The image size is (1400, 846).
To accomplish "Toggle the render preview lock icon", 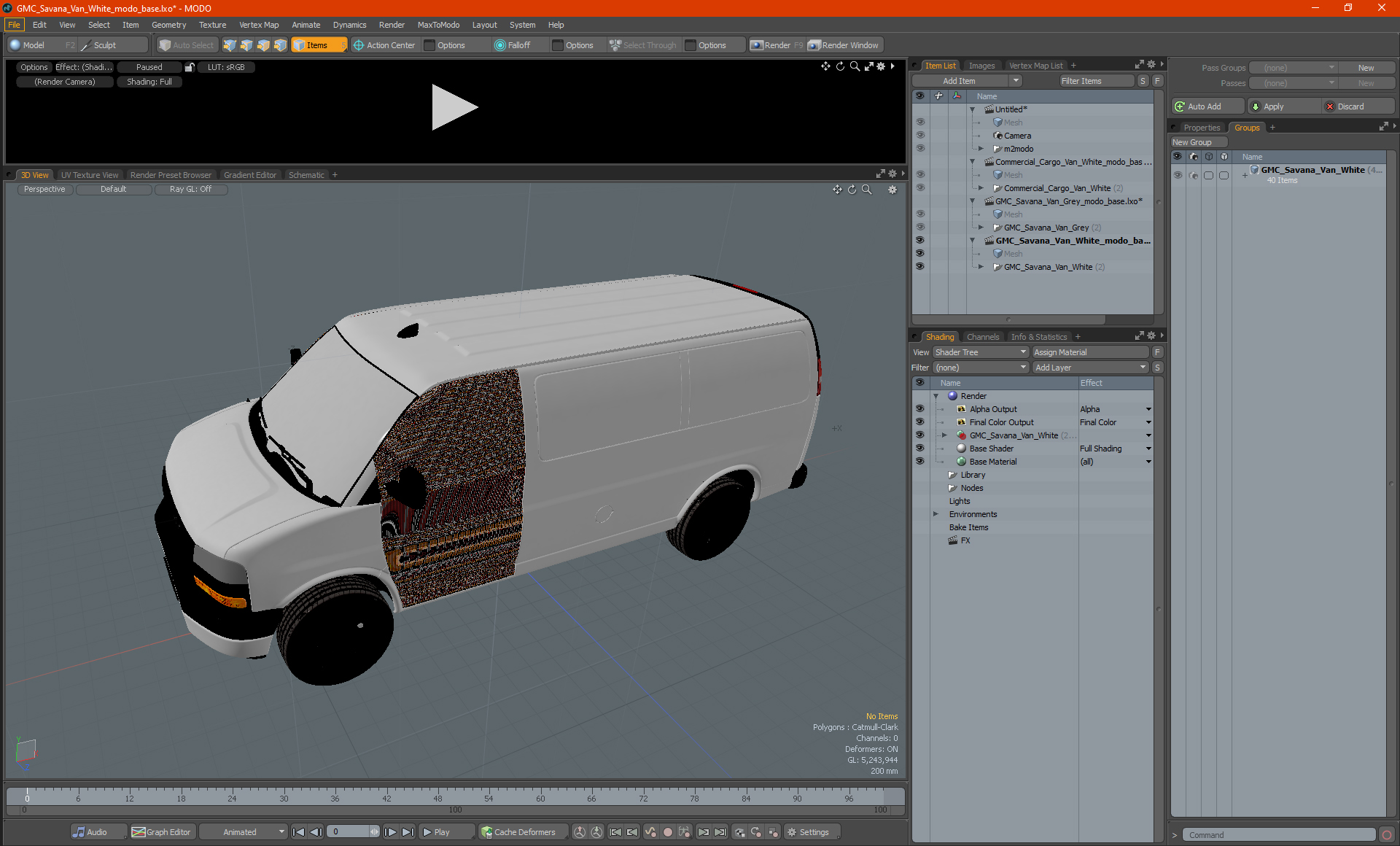I will point(190,67).
